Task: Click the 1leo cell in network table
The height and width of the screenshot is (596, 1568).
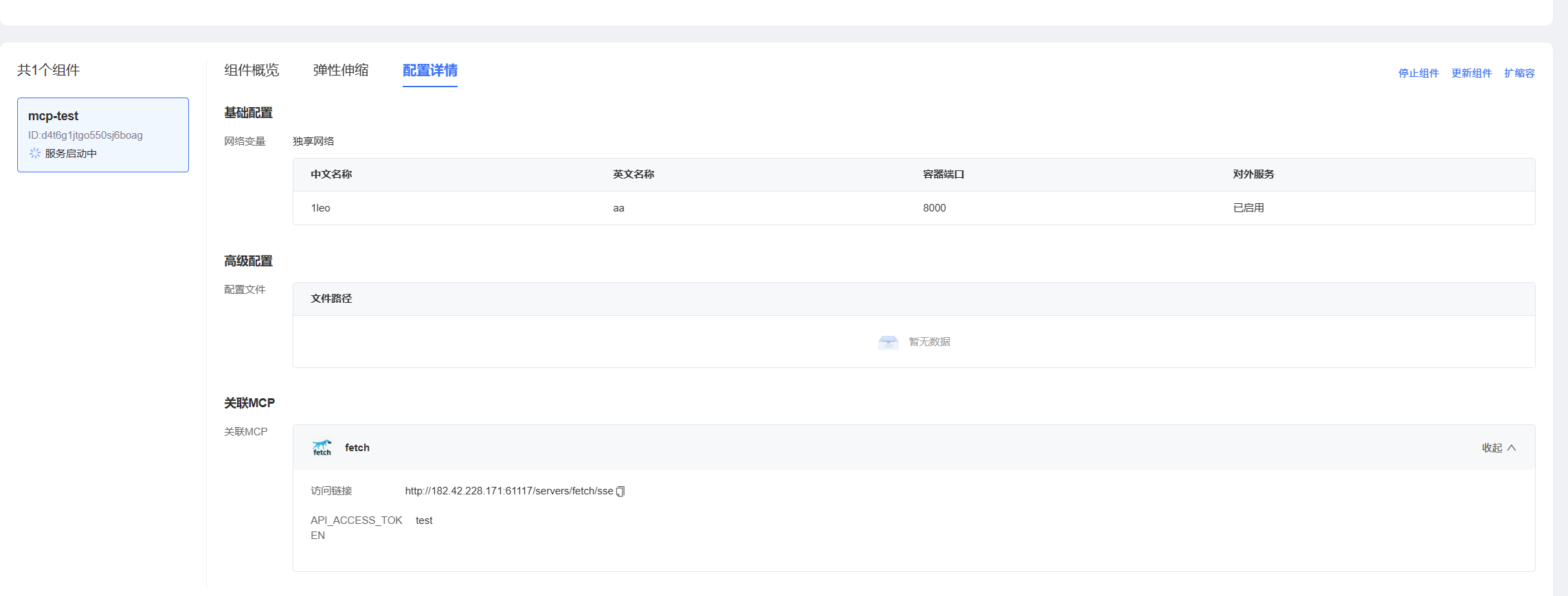Action: tap(320, 208)
